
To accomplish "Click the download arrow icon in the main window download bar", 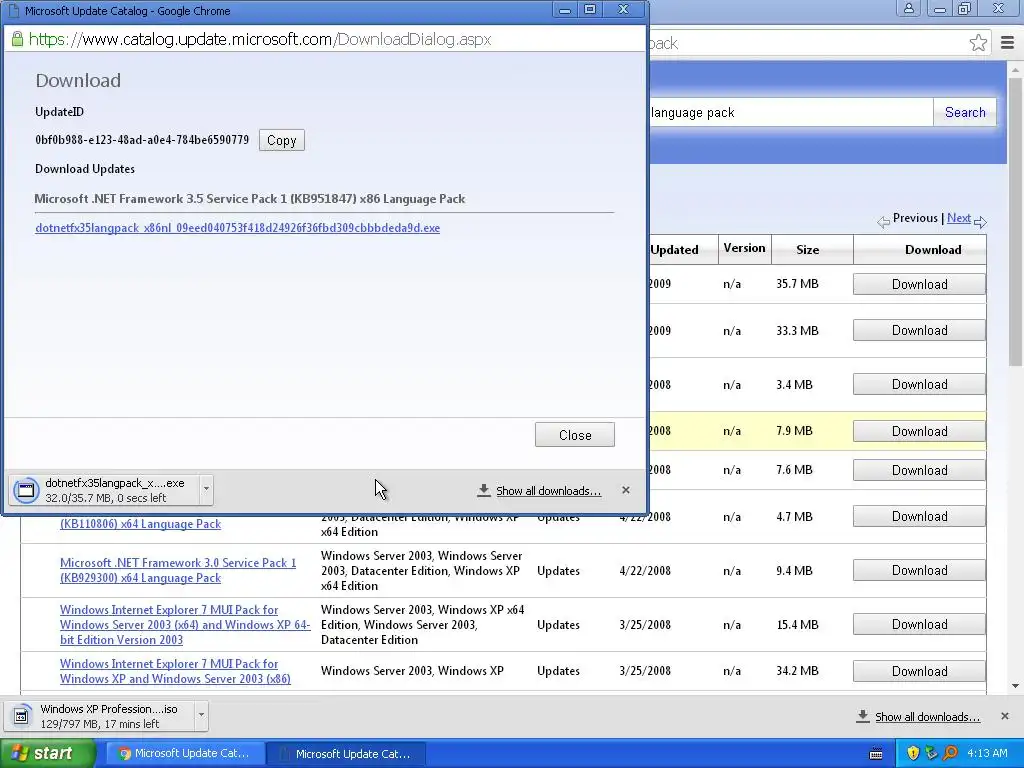I will coord(863,716).
